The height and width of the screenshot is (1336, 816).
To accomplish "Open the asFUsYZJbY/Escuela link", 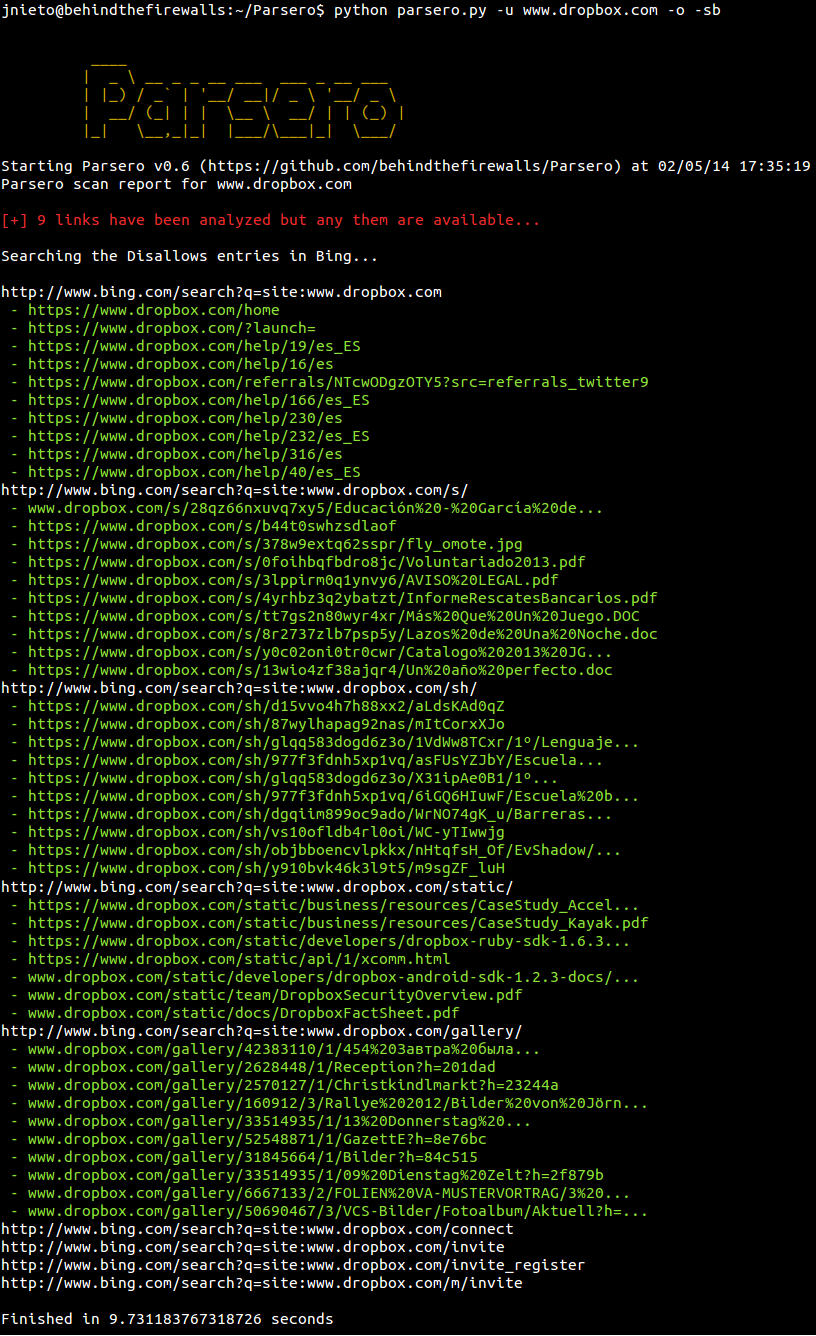I will (x=316, y=760).
